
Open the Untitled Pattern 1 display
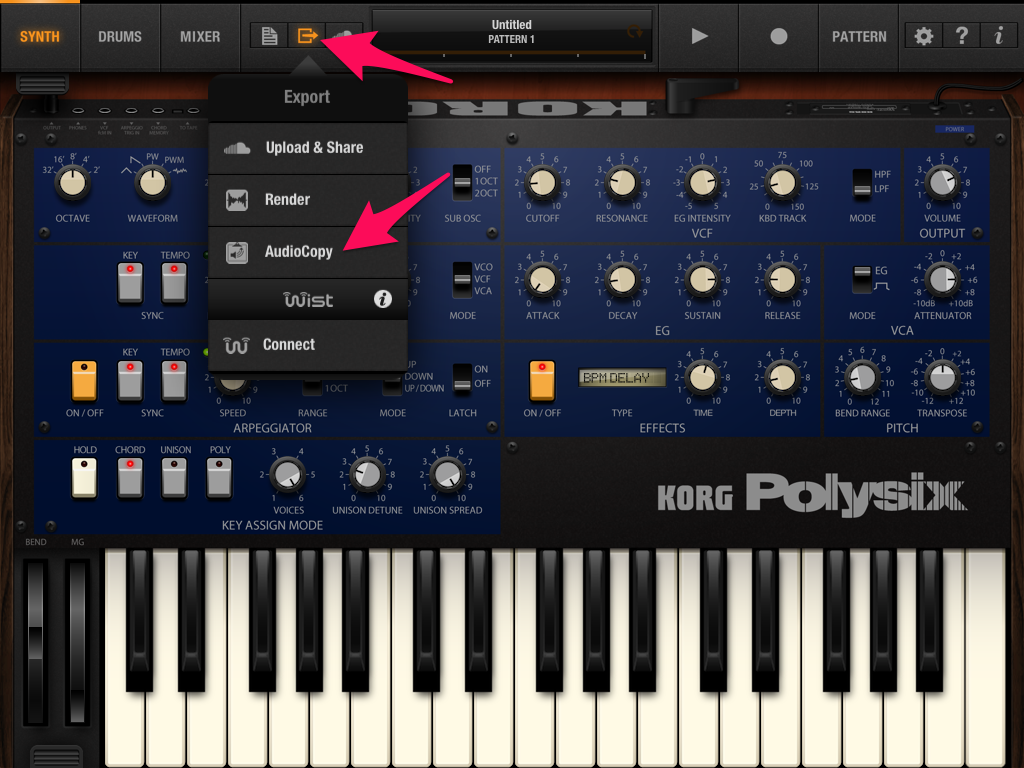[512, 37]
